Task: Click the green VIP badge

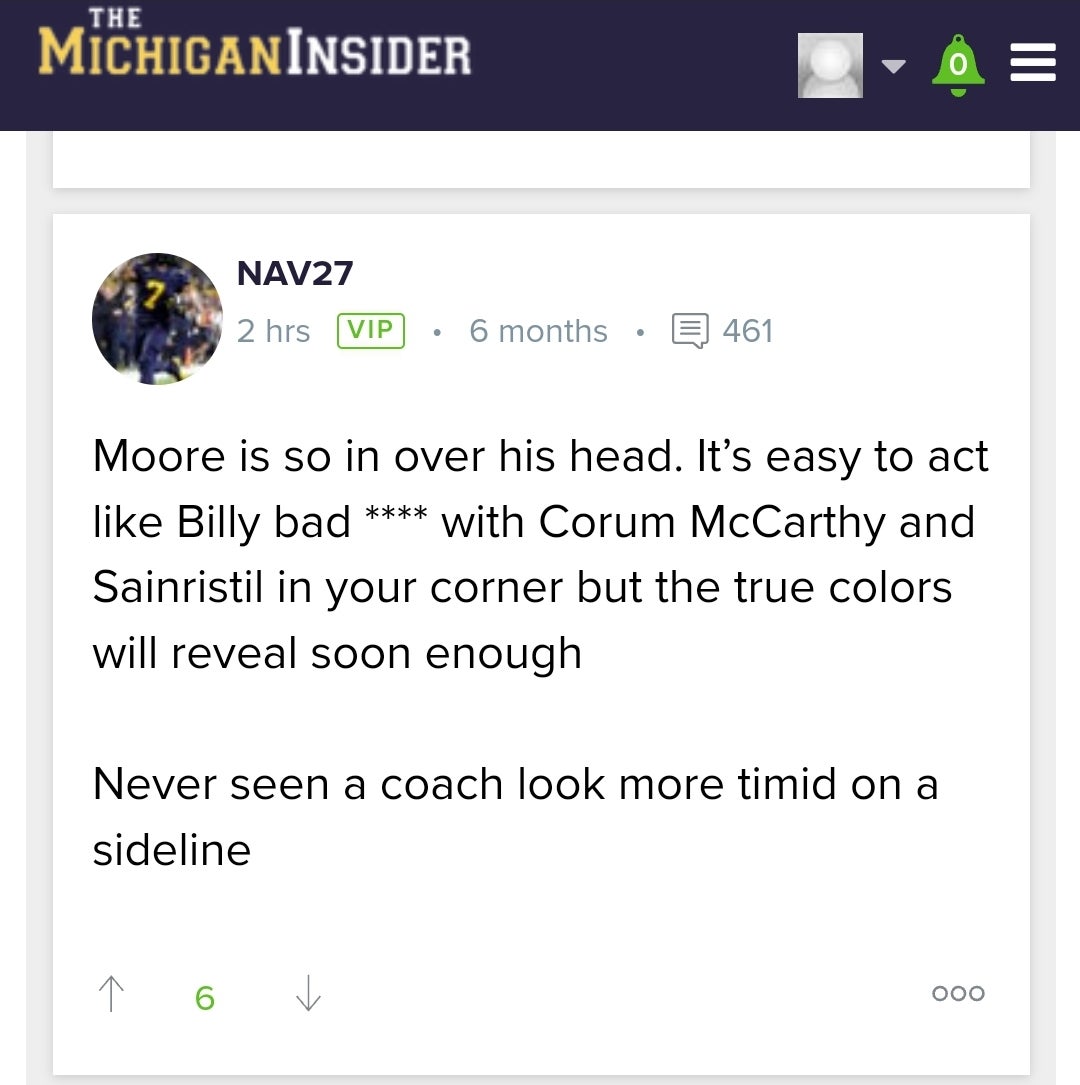Action: 371,331
